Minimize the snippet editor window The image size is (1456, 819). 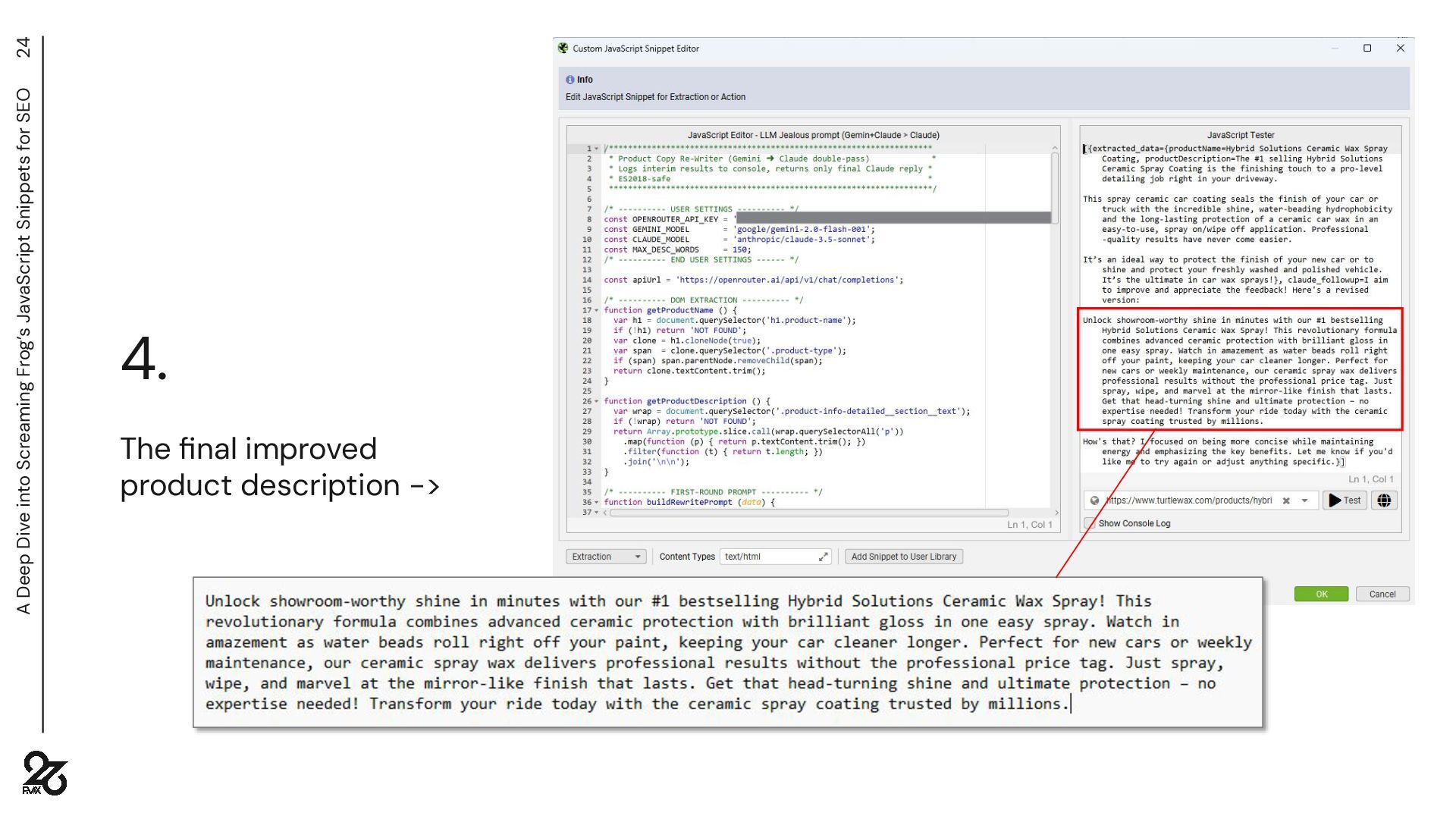(1335, 48)
